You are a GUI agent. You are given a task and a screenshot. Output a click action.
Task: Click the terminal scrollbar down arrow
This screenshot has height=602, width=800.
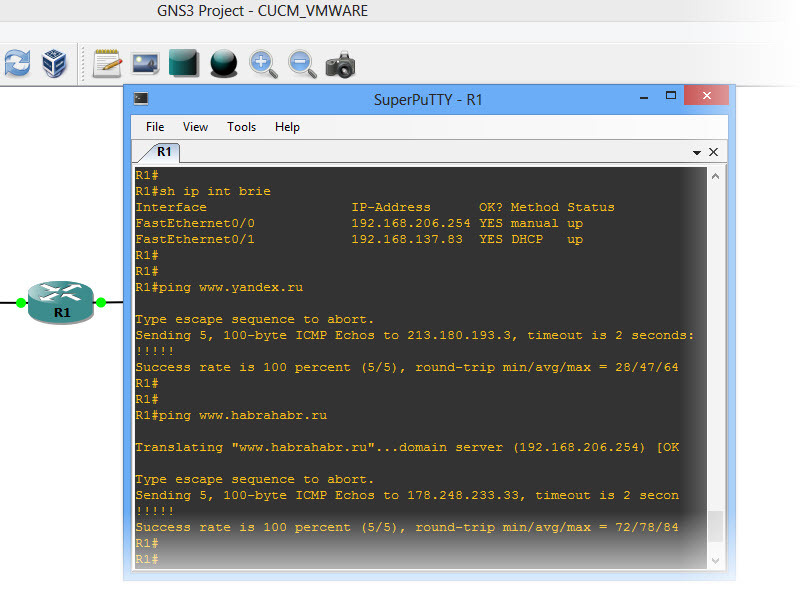[x=715, y=560]
